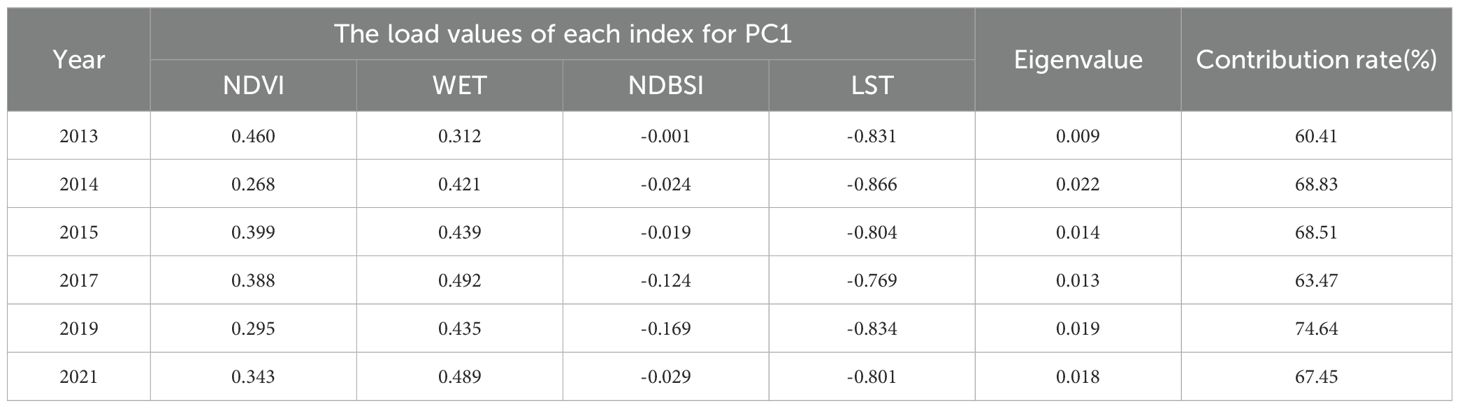The height and width of the screenshot is (408, 1460).
Task: Select contribution rate 67.45 for 2021
Action: (1316, 377)
